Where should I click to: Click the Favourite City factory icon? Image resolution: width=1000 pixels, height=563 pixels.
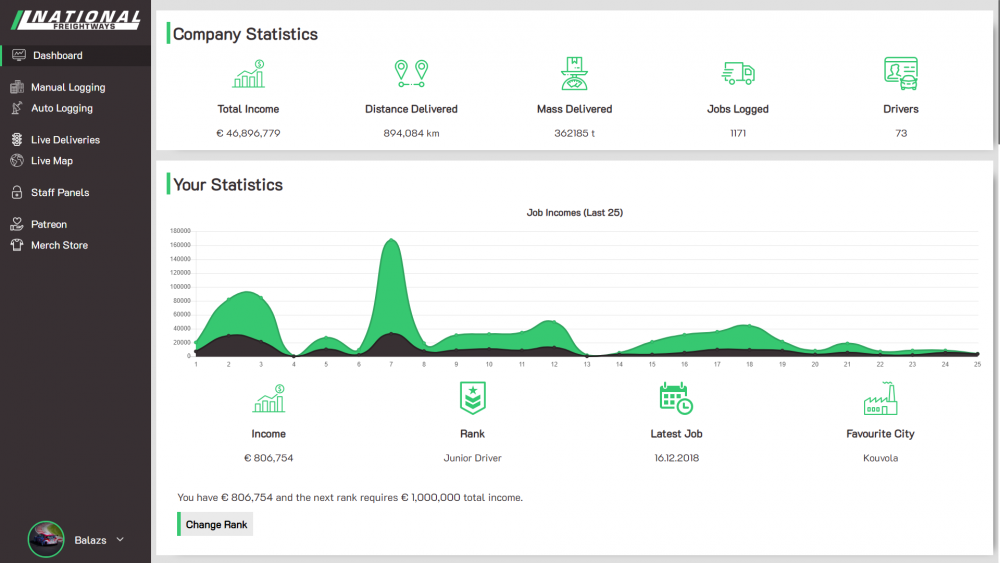880,399
